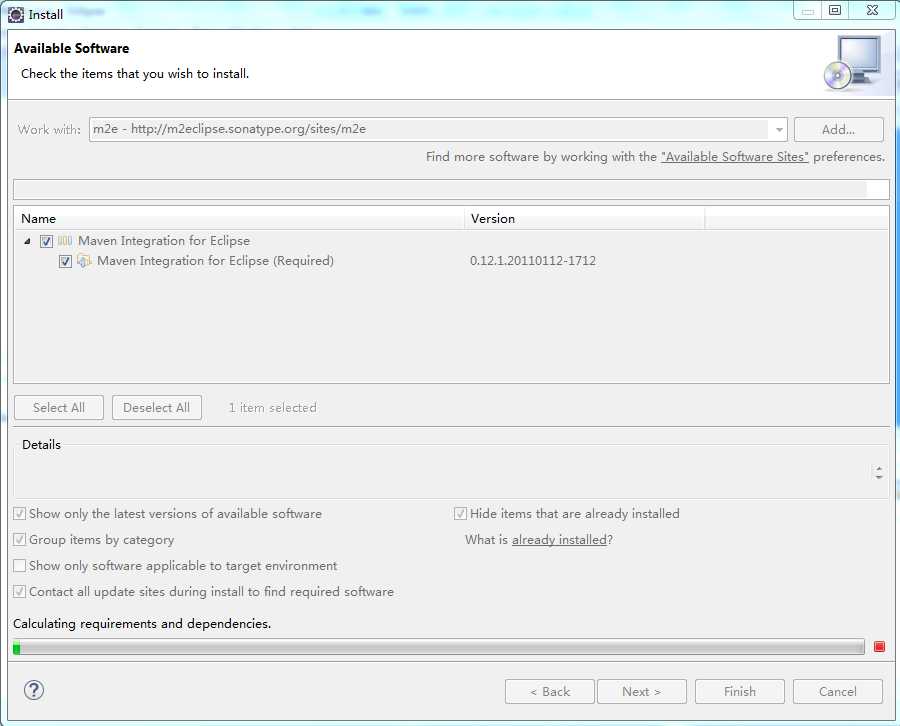
Task: Select the Maven Integration for Eclipse category row
Action: [451, 240]
